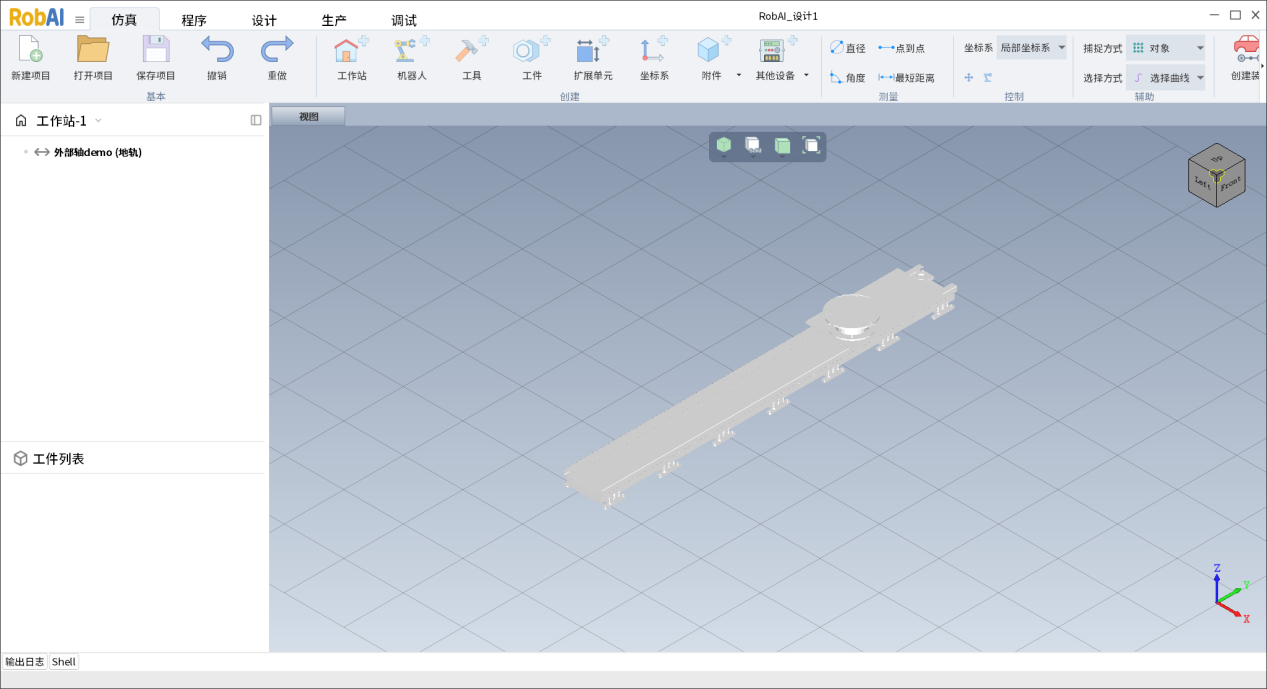This screenshot has height=689, width=1267.
Task: Measure 点到点 point-to-point distance
Action: [901, 48]
